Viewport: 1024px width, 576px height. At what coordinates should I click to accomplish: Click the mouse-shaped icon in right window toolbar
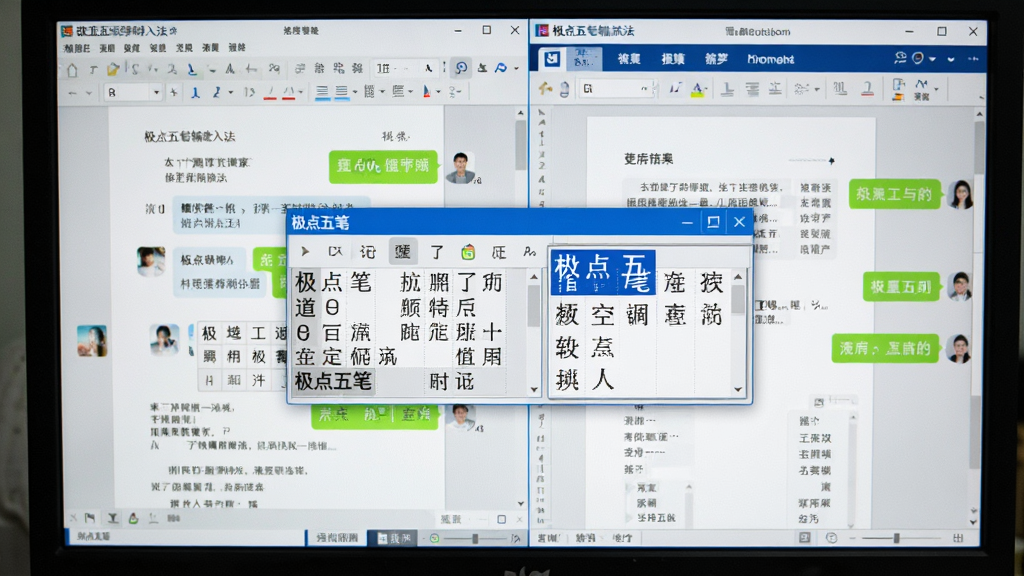pyautogui.click(x=564, y=89)
